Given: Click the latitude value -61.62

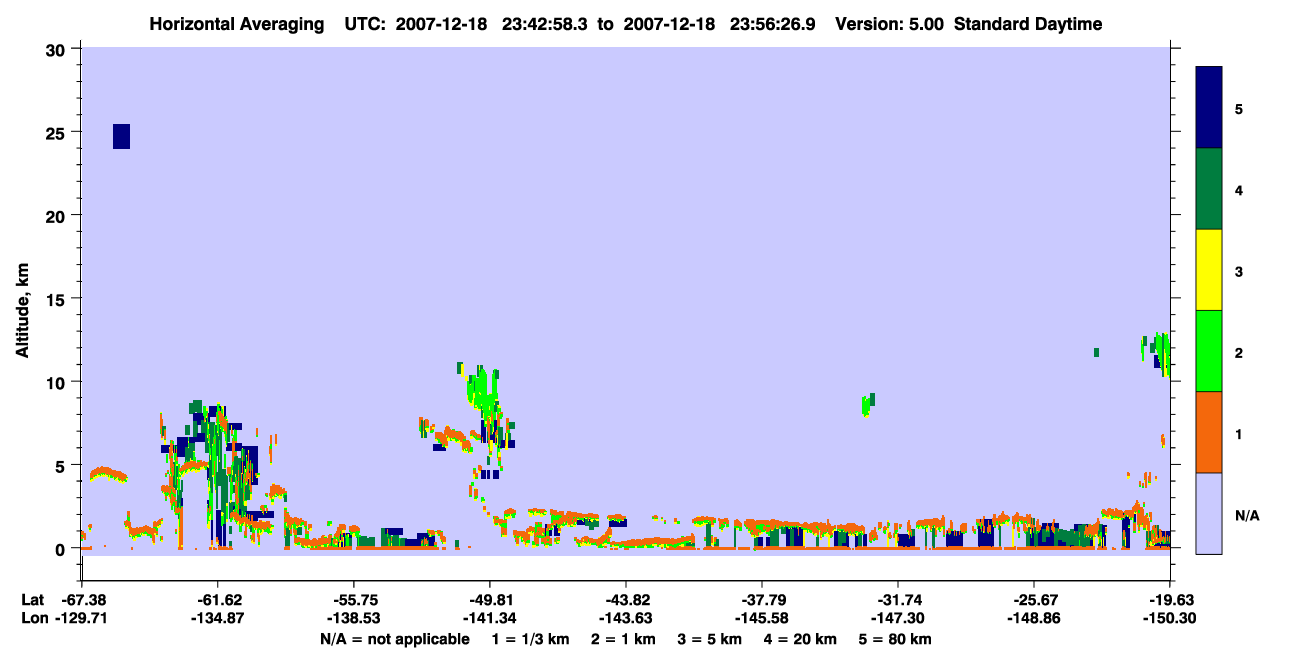Looking at the screenshot, I should click(x=218, y=599).
